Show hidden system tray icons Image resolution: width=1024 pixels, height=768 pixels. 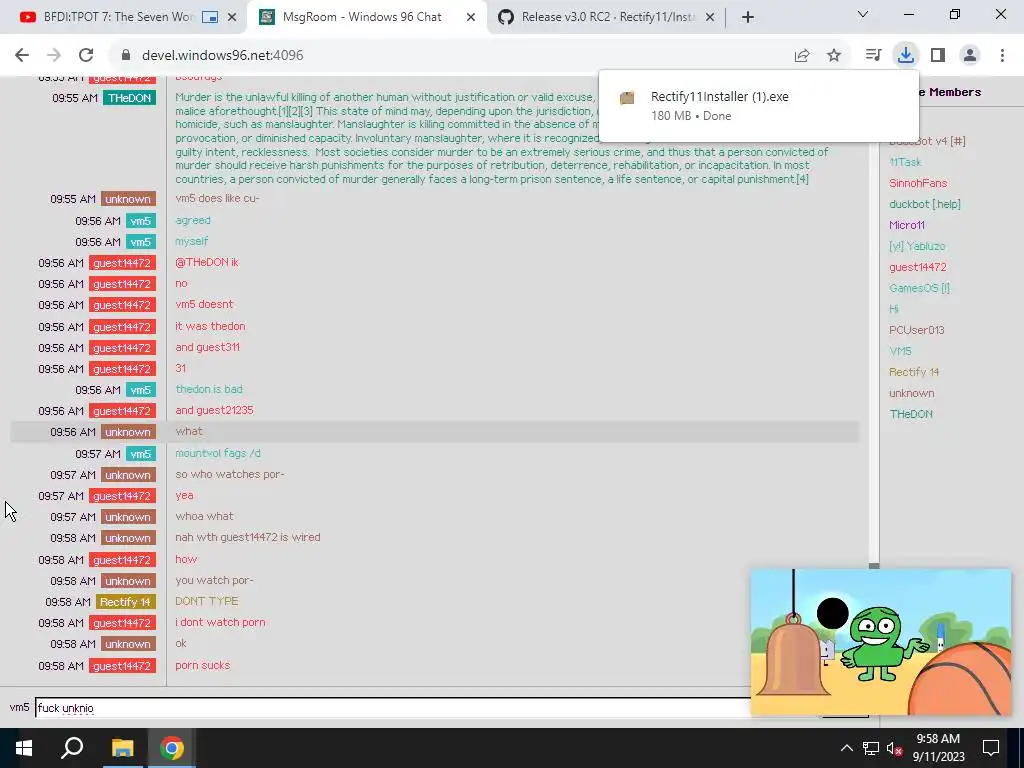click(x=846, y=748)
